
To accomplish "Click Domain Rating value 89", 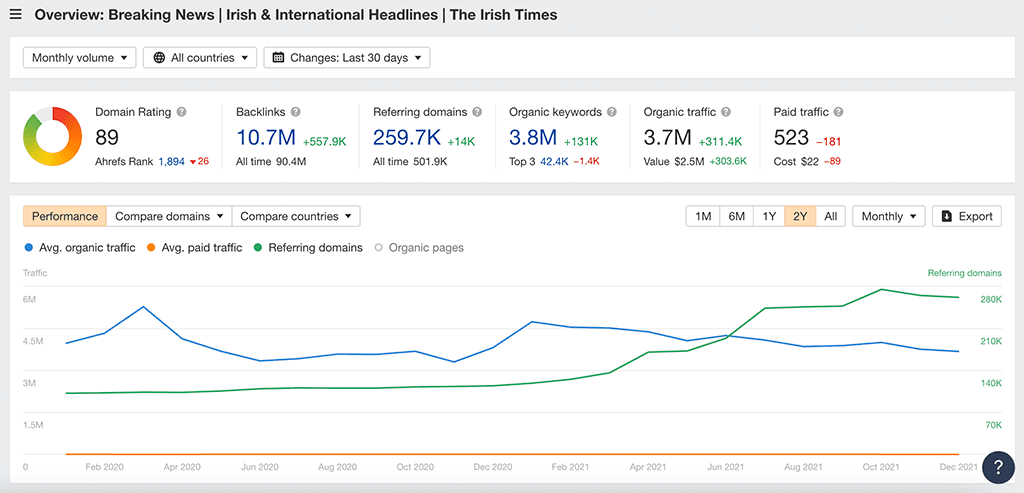I will point(107,138).
